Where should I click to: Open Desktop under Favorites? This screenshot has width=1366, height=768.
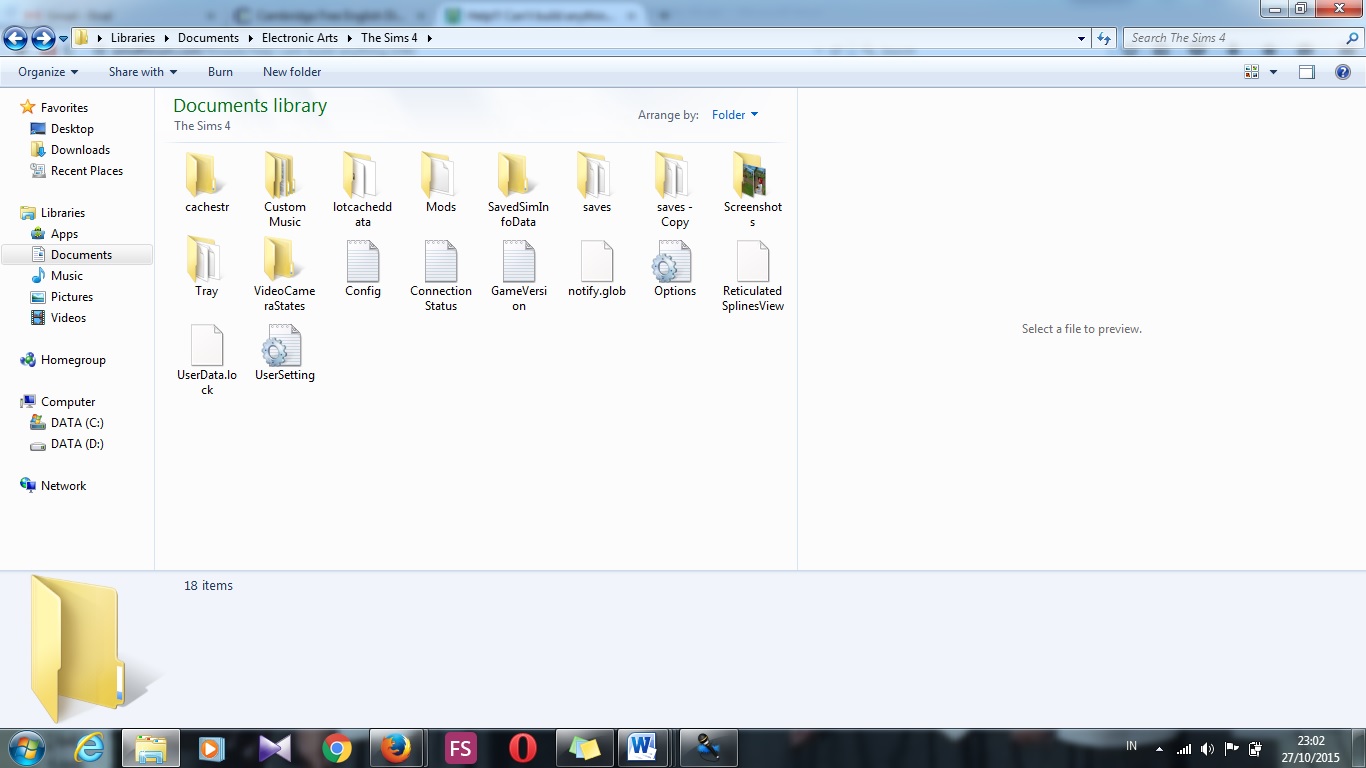[72, 129]
